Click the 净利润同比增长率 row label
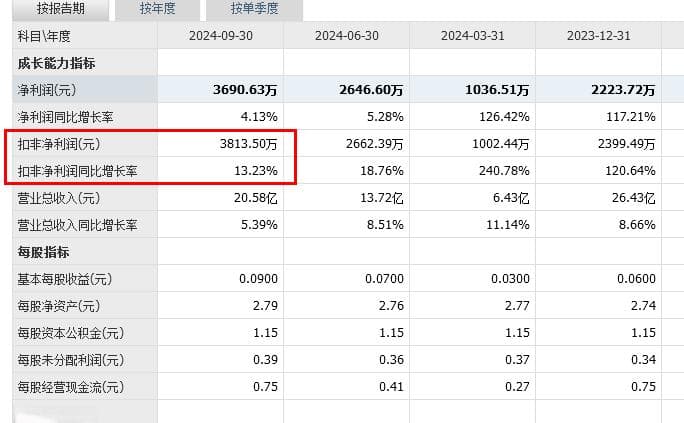The width and height of the screenshot is (684, 423). coord(65,117)
